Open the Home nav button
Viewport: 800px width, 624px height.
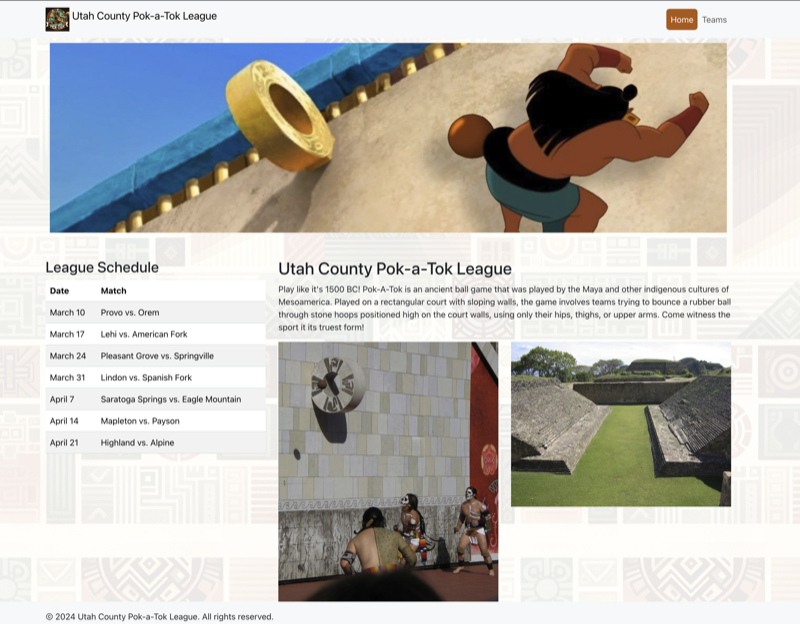(682, 20)
